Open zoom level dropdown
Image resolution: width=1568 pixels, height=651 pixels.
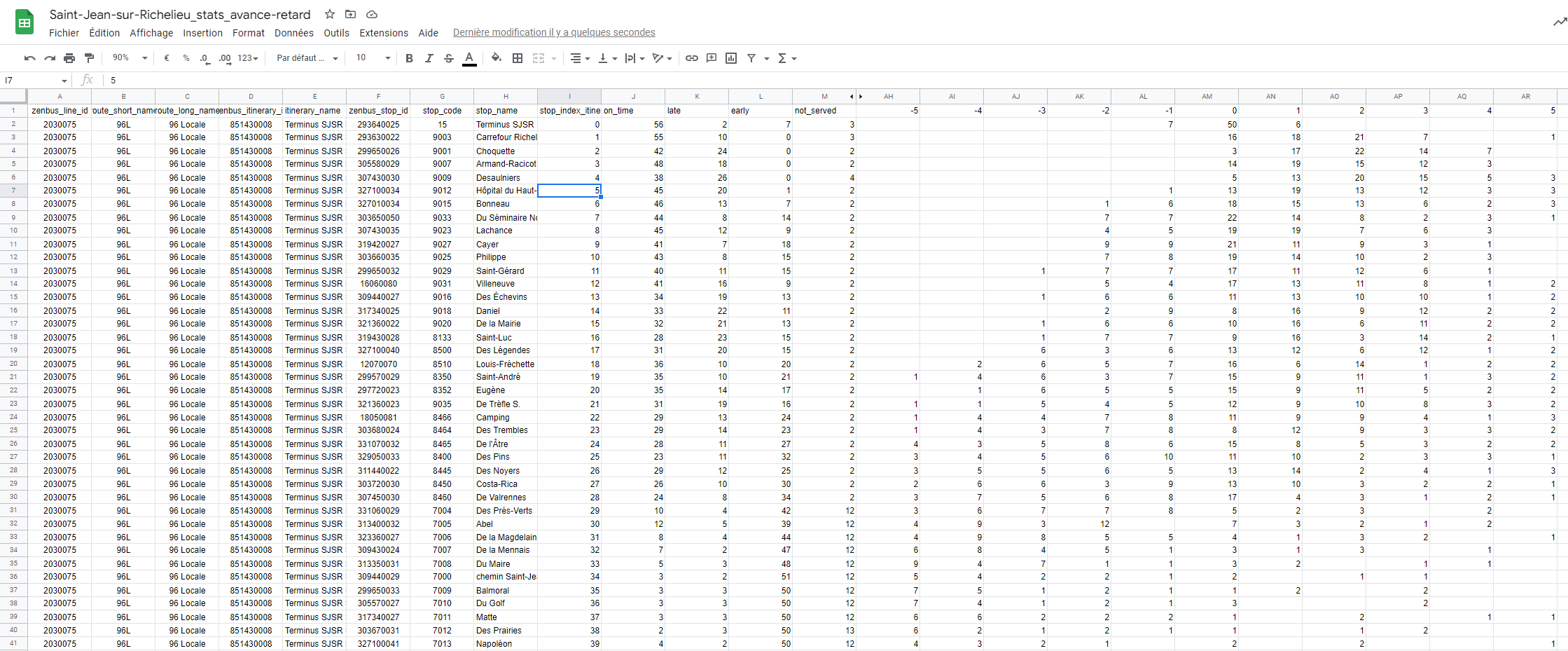[130, 58]
